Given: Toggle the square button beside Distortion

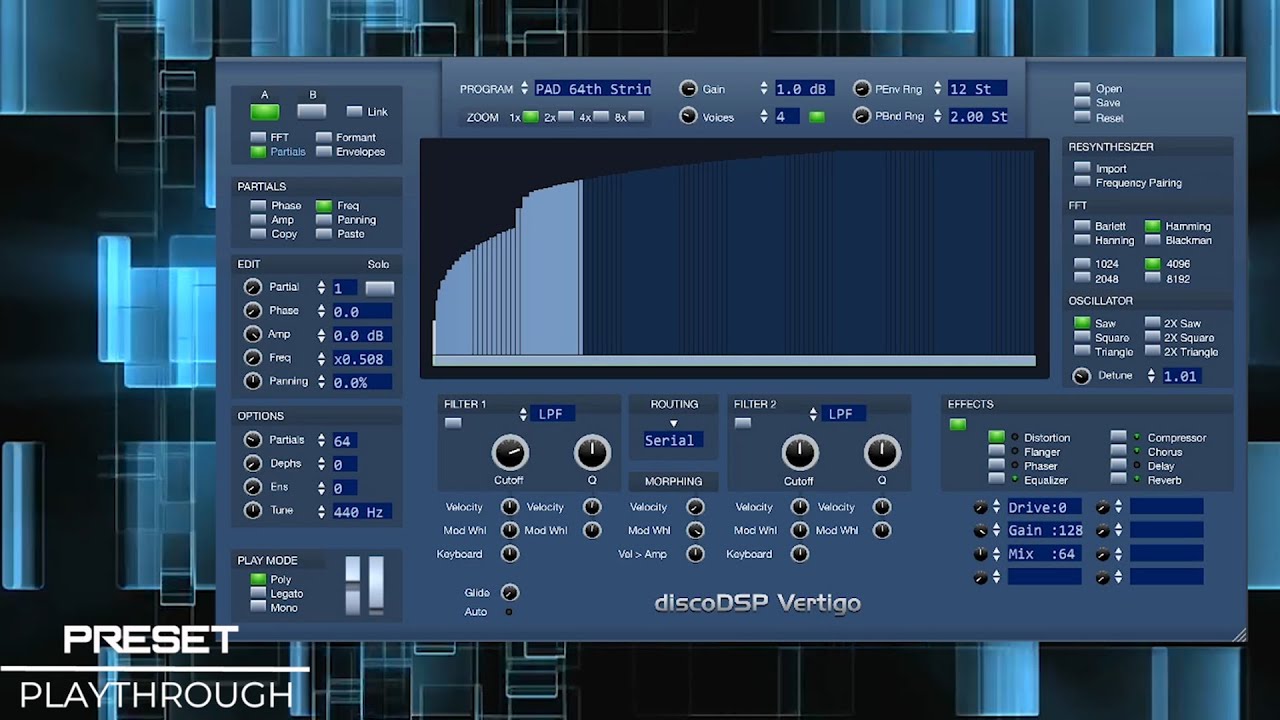Looking at the screenshot, I should pyautogui.click(x=997, y=437).
